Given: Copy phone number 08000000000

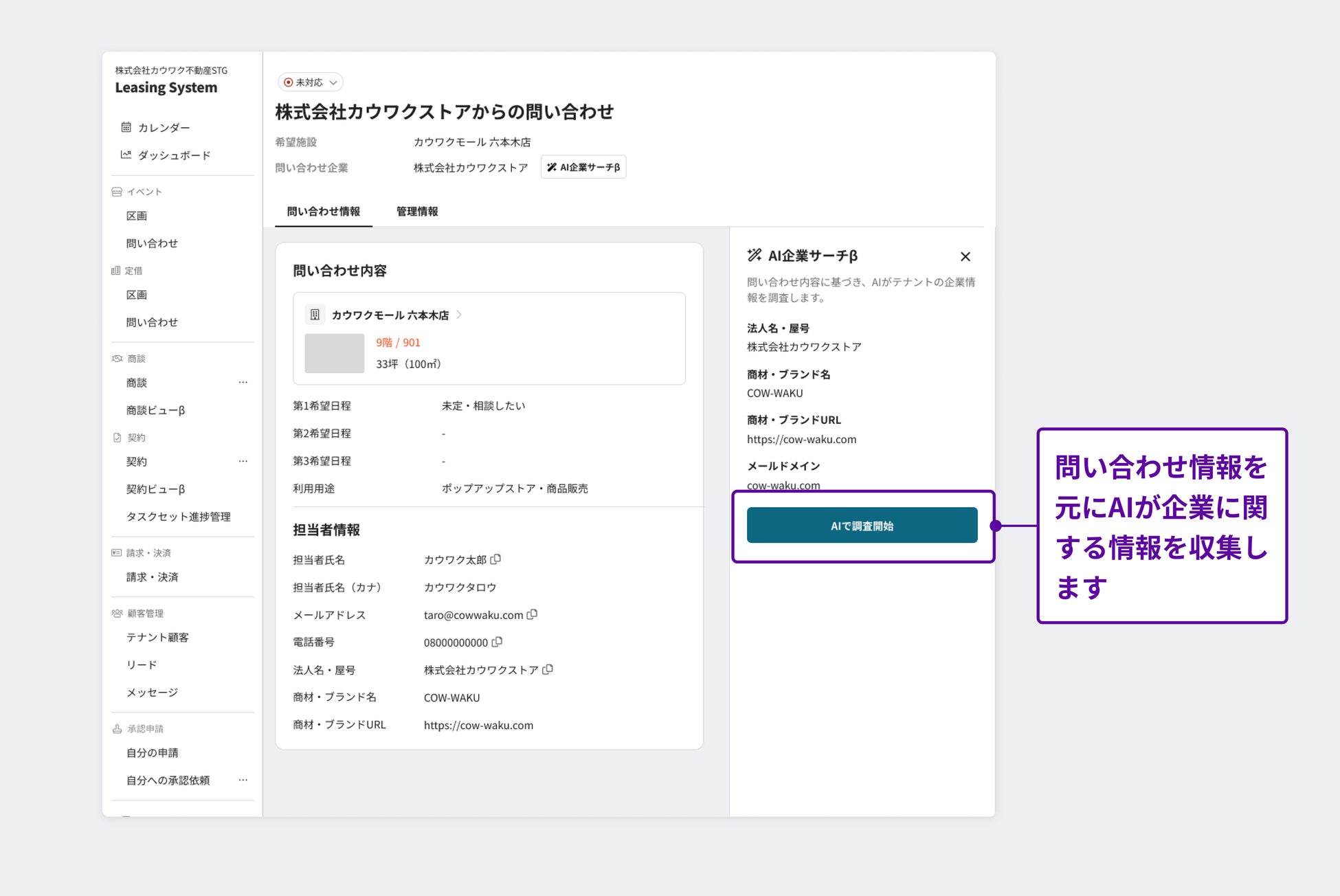Looking at the screenshot, I should coord(497,642).
